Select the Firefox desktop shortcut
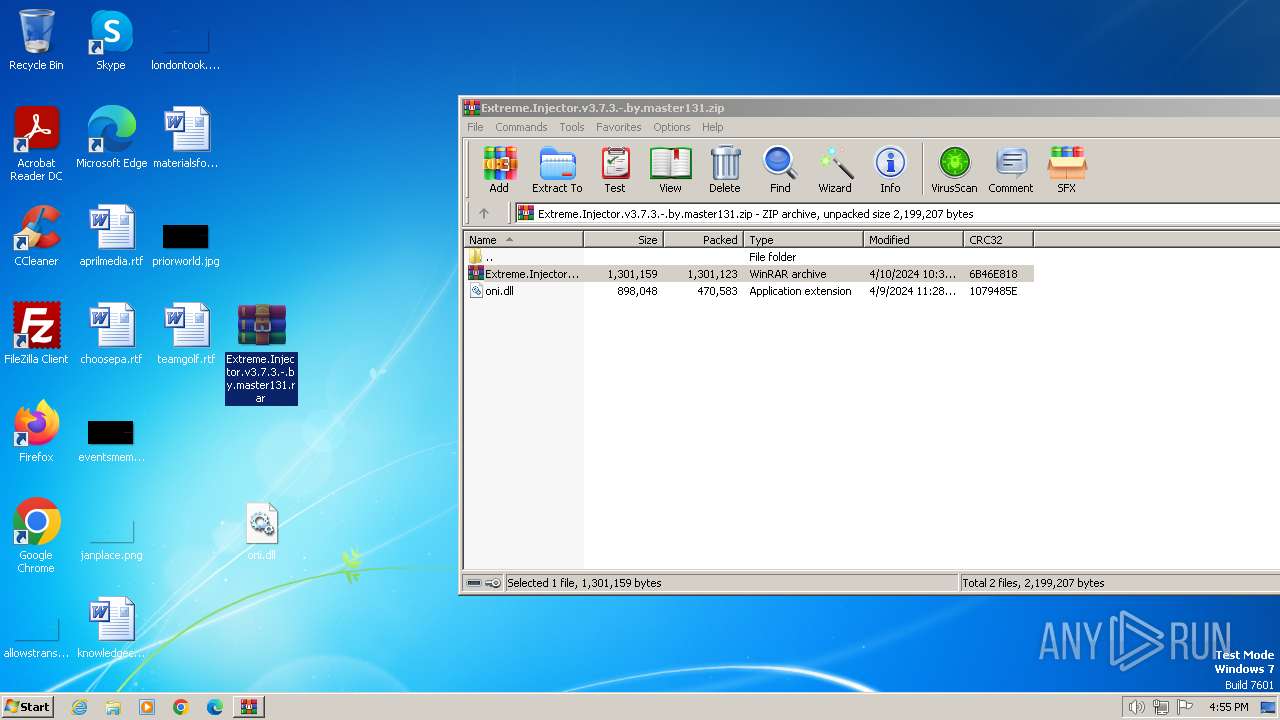Screen dimensions: 1280x720 [x=36, y=432]
